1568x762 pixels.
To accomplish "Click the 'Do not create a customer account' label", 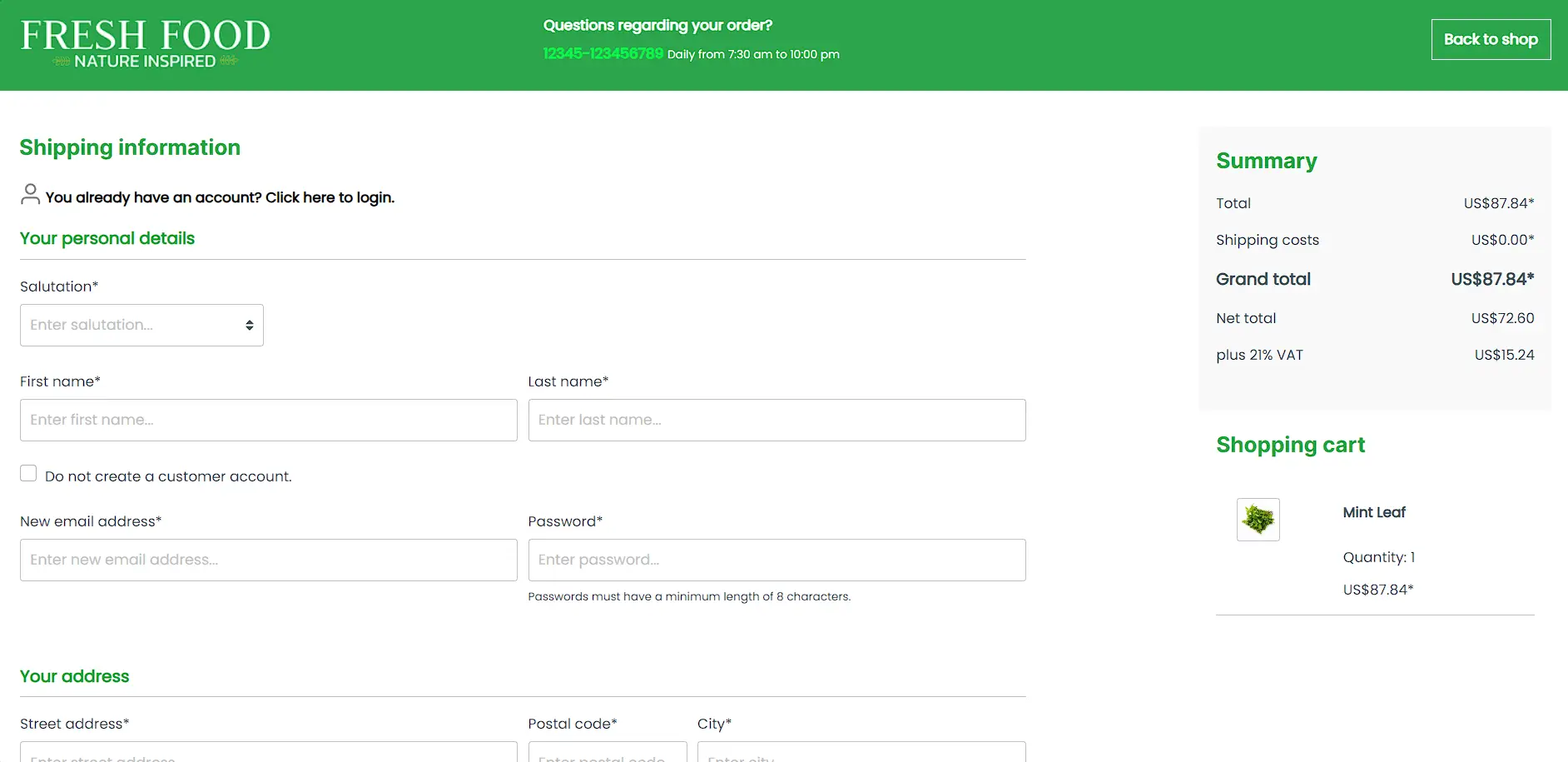I will coord(168,476).
